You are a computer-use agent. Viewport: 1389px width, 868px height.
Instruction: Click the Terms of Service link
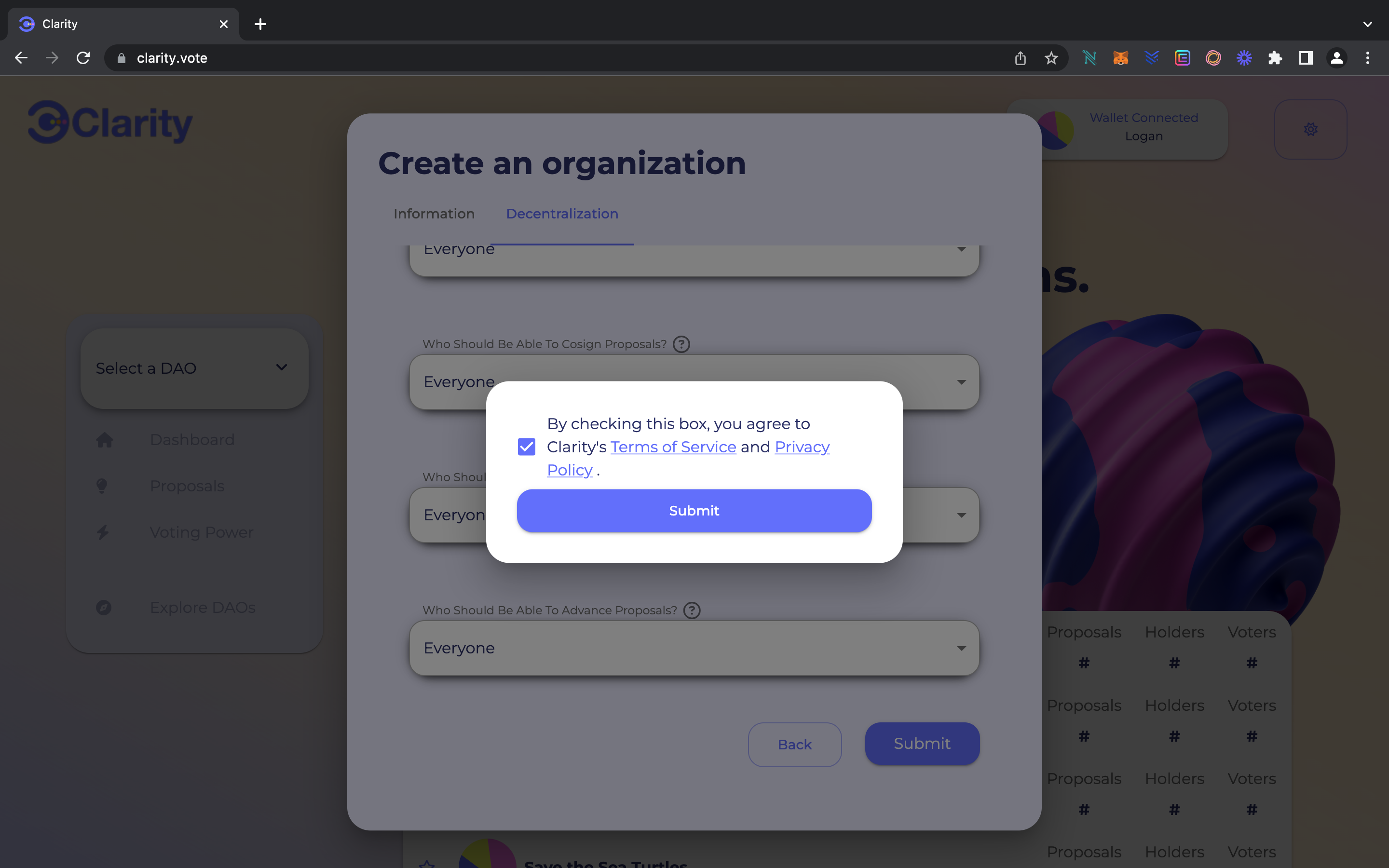tap(673, 447)
